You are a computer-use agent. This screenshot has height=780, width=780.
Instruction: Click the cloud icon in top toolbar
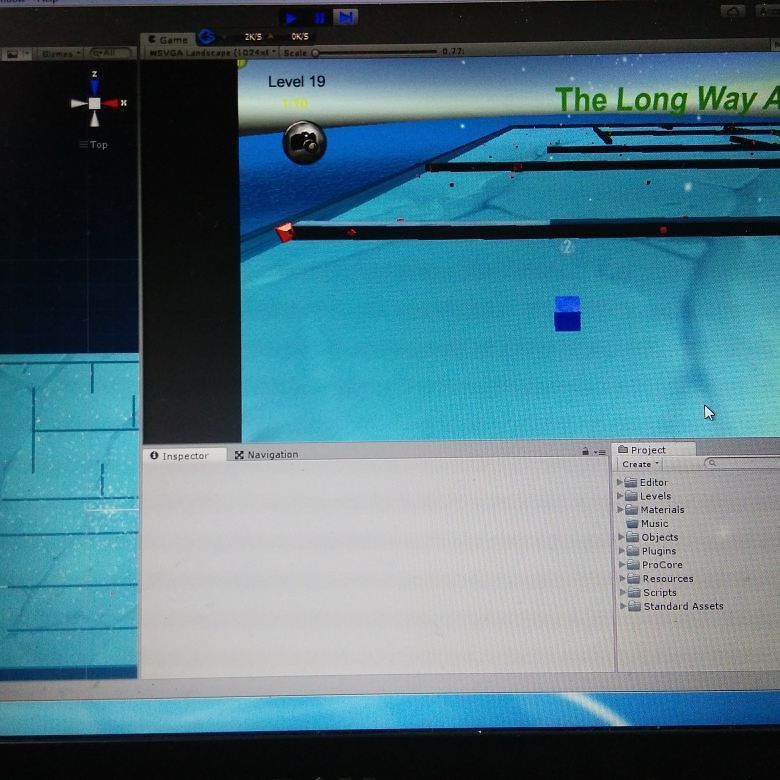pos(733,11)
